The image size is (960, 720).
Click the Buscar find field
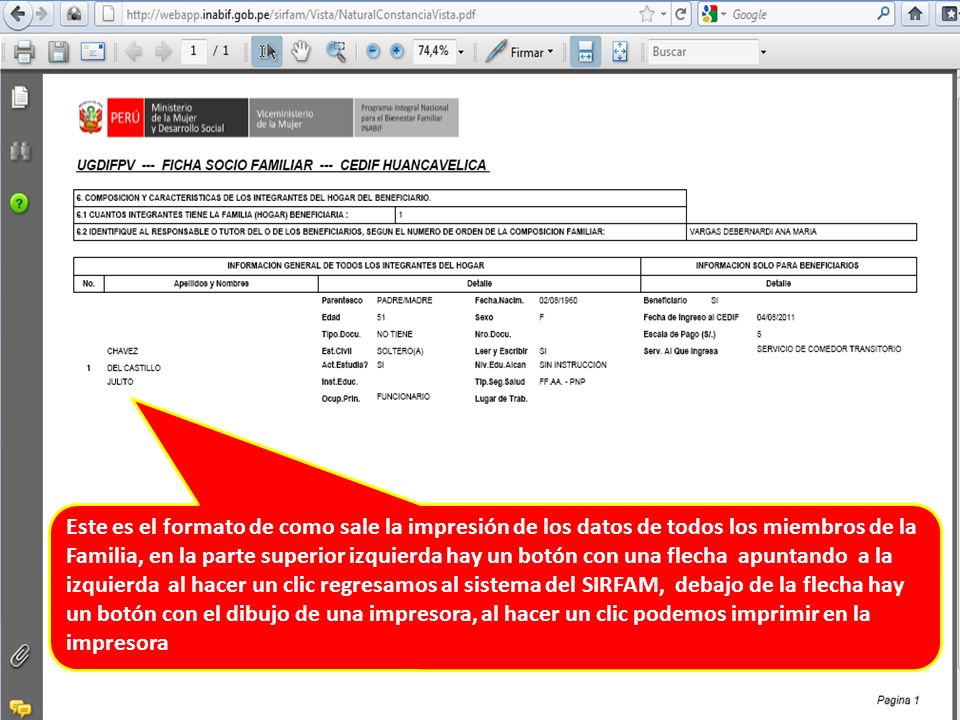tap(703, 52)
